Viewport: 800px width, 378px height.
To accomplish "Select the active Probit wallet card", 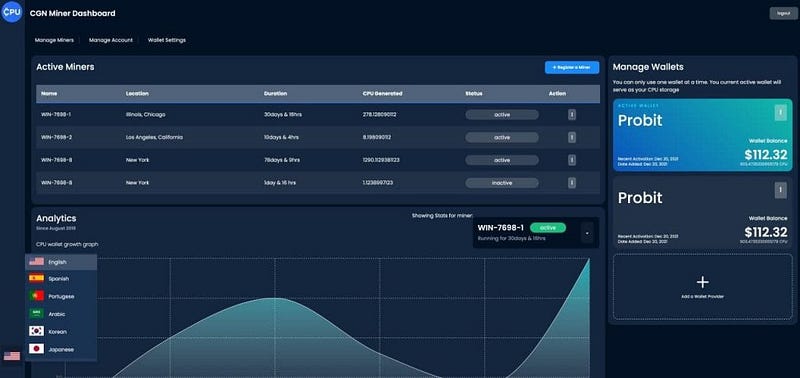I will [703, 135].
